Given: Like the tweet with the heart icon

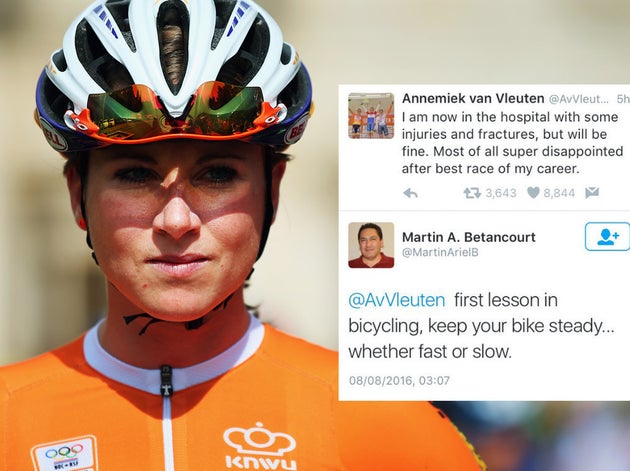Looking at the screenshot, I should (x=533, y=193).
